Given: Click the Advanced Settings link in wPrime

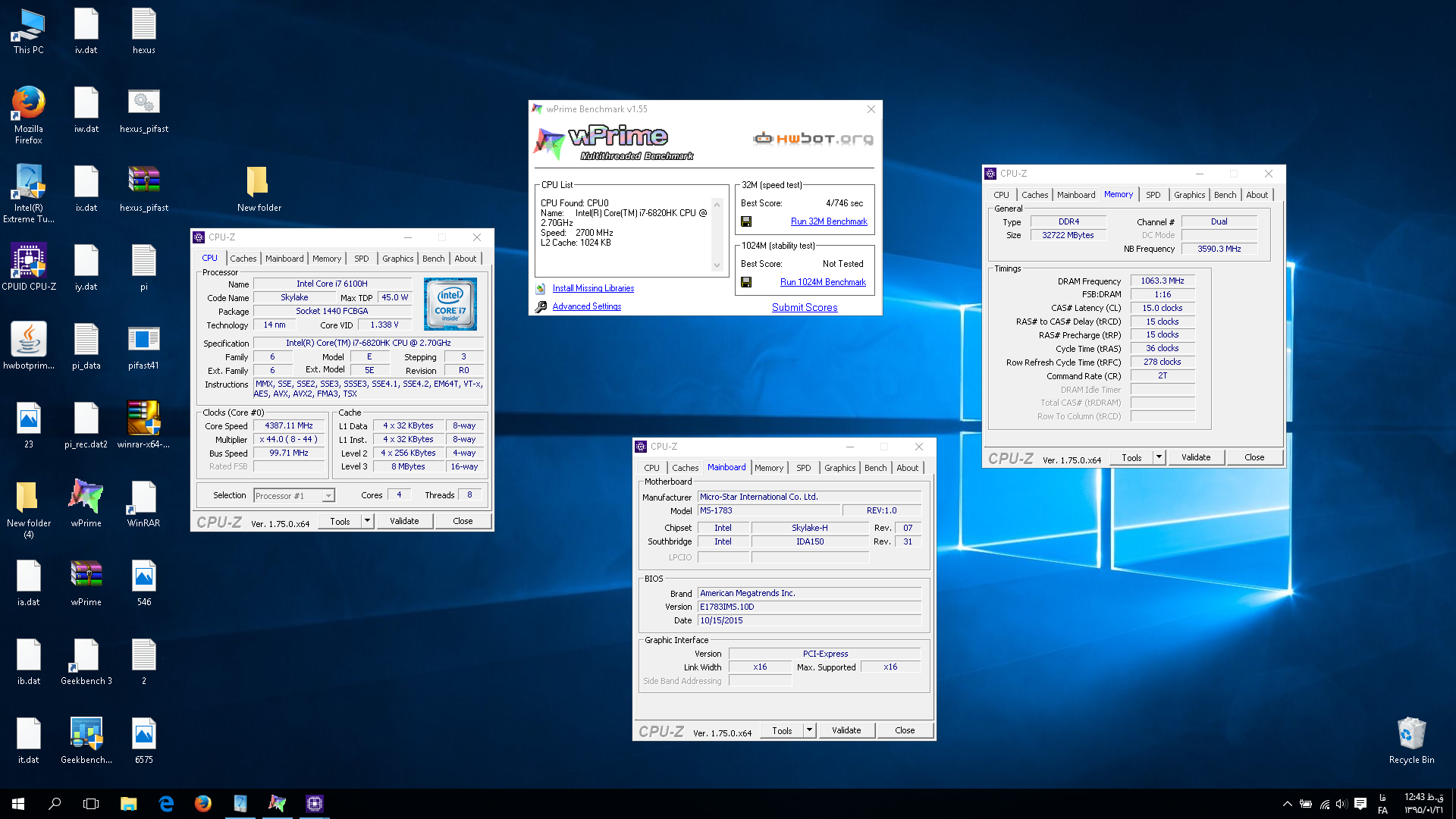Looking at the screenshot, I should (586, 306).
